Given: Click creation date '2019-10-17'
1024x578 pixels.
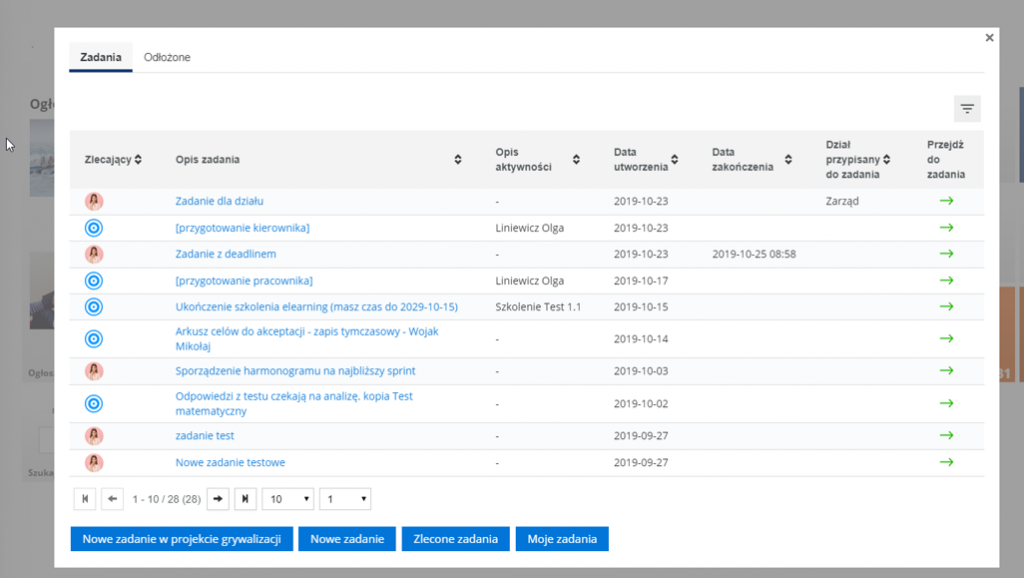Looking at the screenshot, I should [x=641, y=281].
